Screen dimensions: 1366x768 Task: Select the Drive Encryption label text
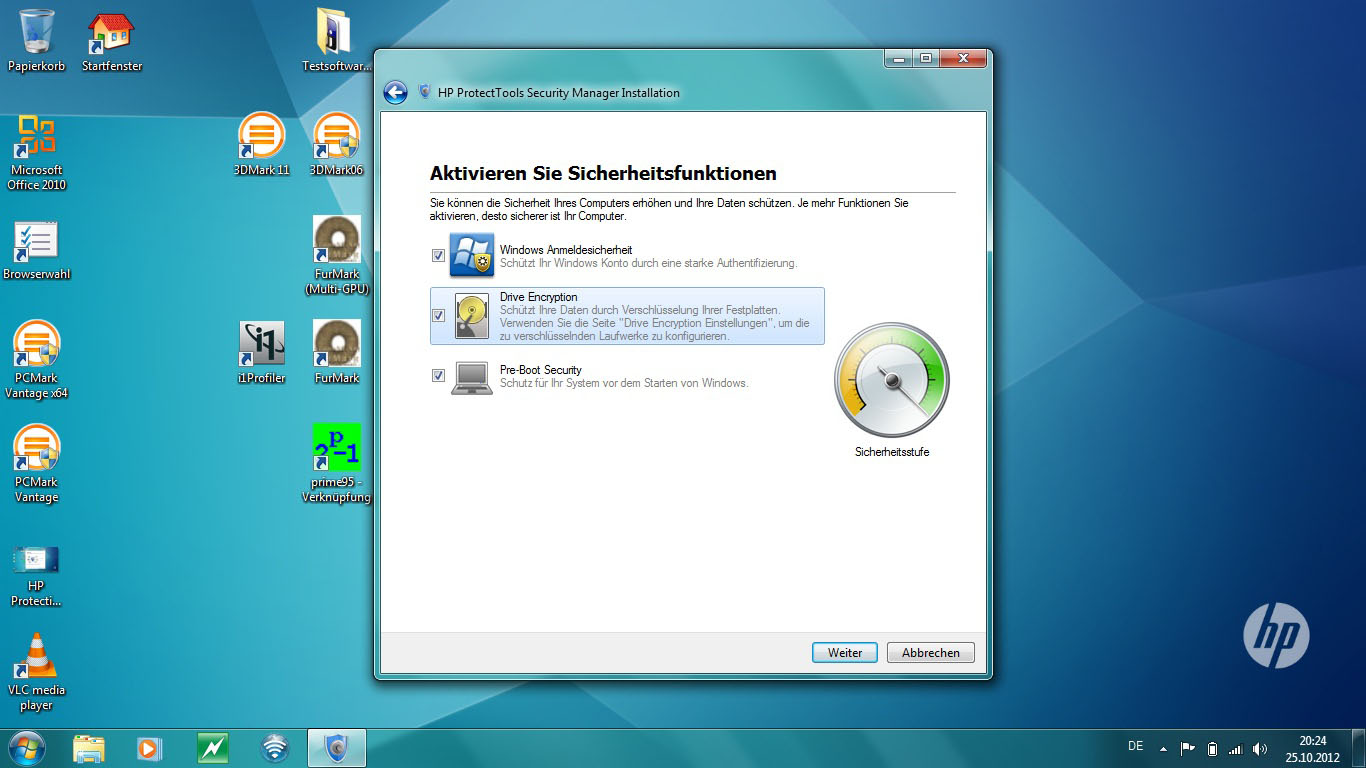[x=538, y=297]
